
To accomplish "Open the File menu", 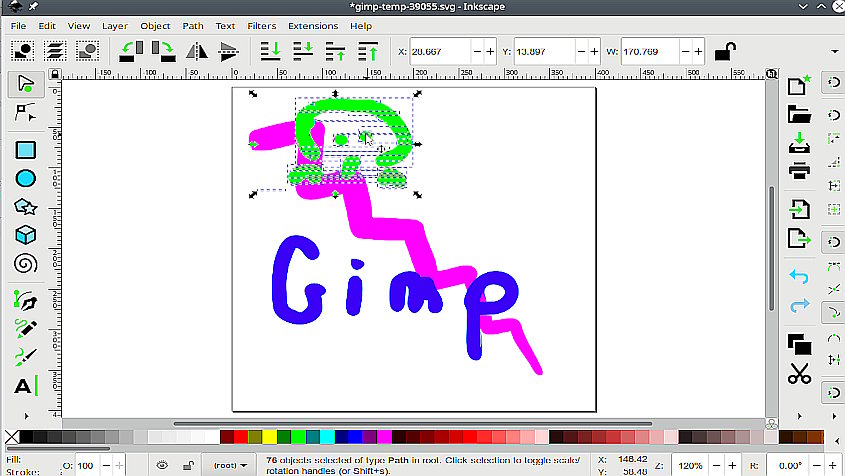I will (18, 26).
